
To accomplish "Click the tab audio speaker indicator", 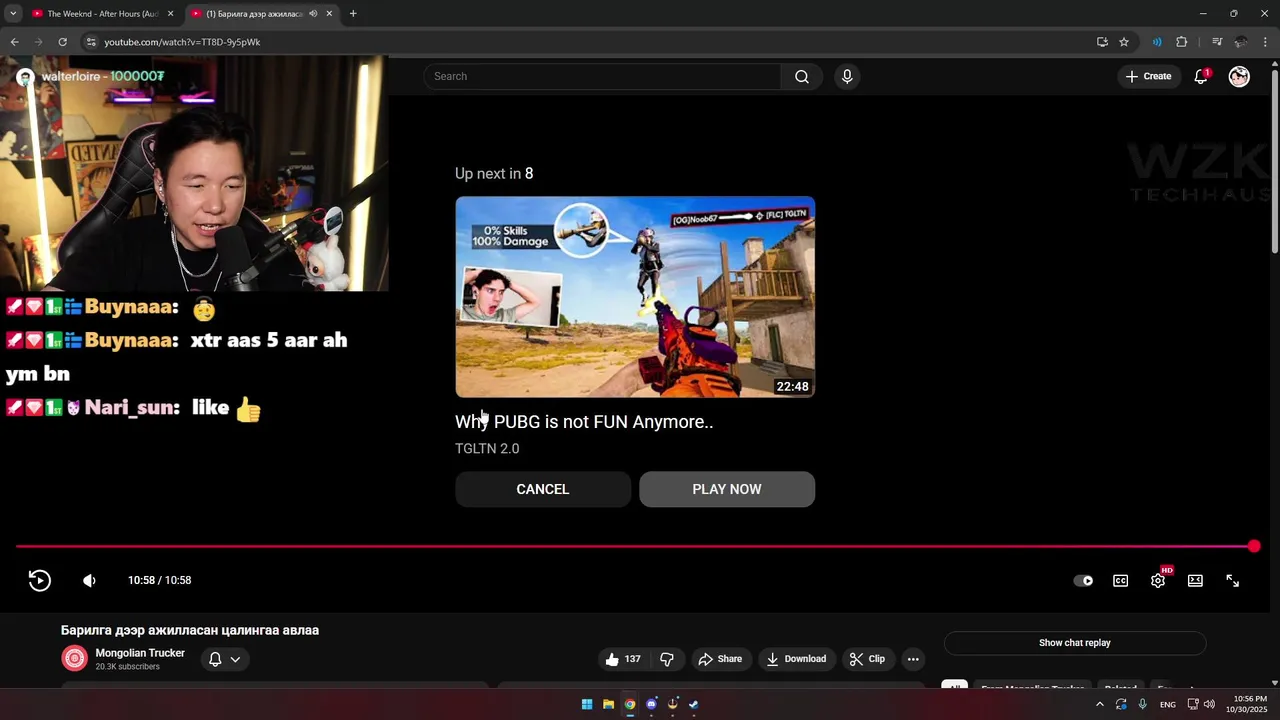I will pos(313,14).
